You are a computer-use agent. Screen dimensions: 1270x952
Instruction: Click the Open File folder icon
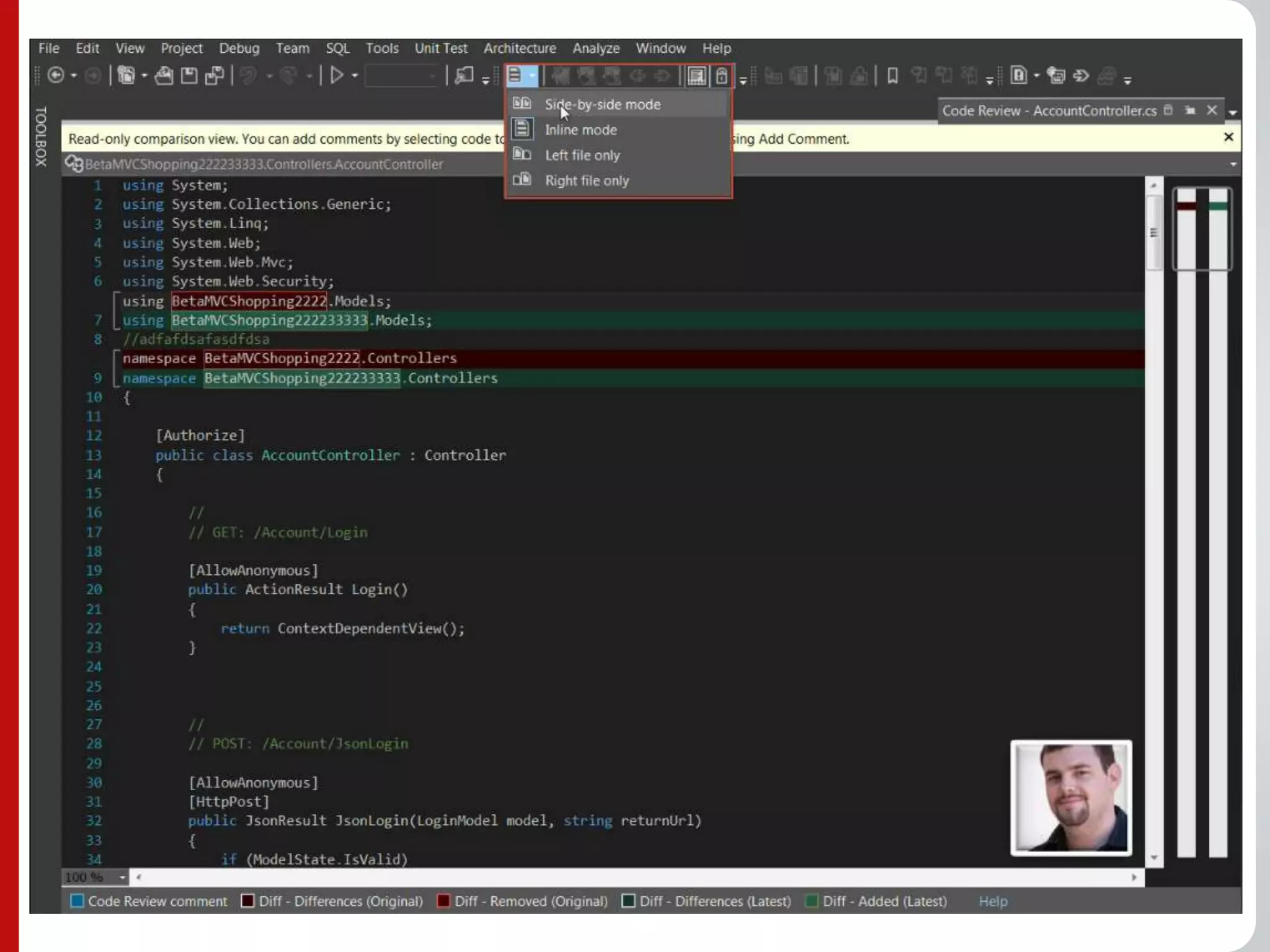164,76
